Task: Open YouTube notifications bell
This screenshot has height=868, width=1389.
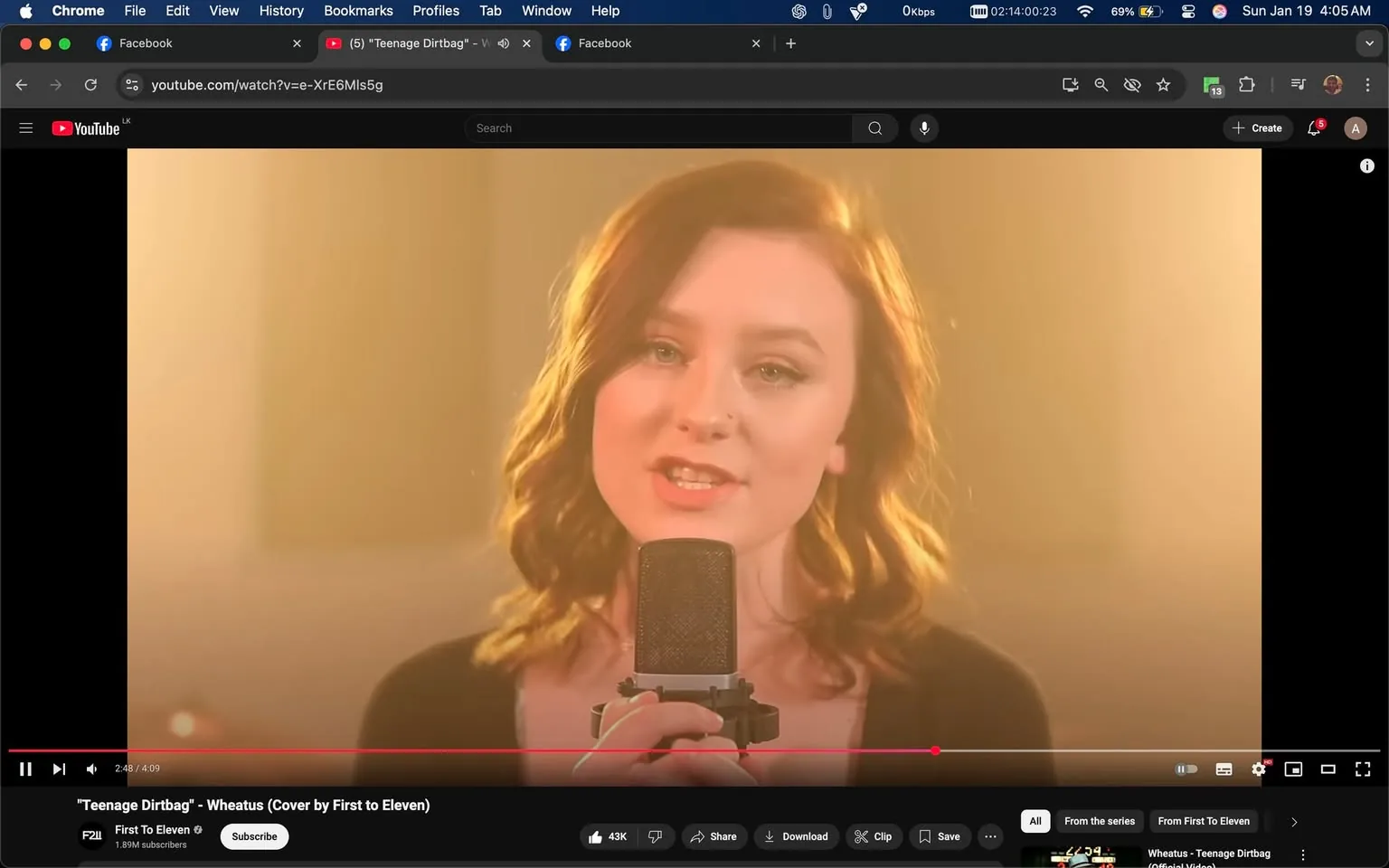Action: click(x=1314, y=128)
